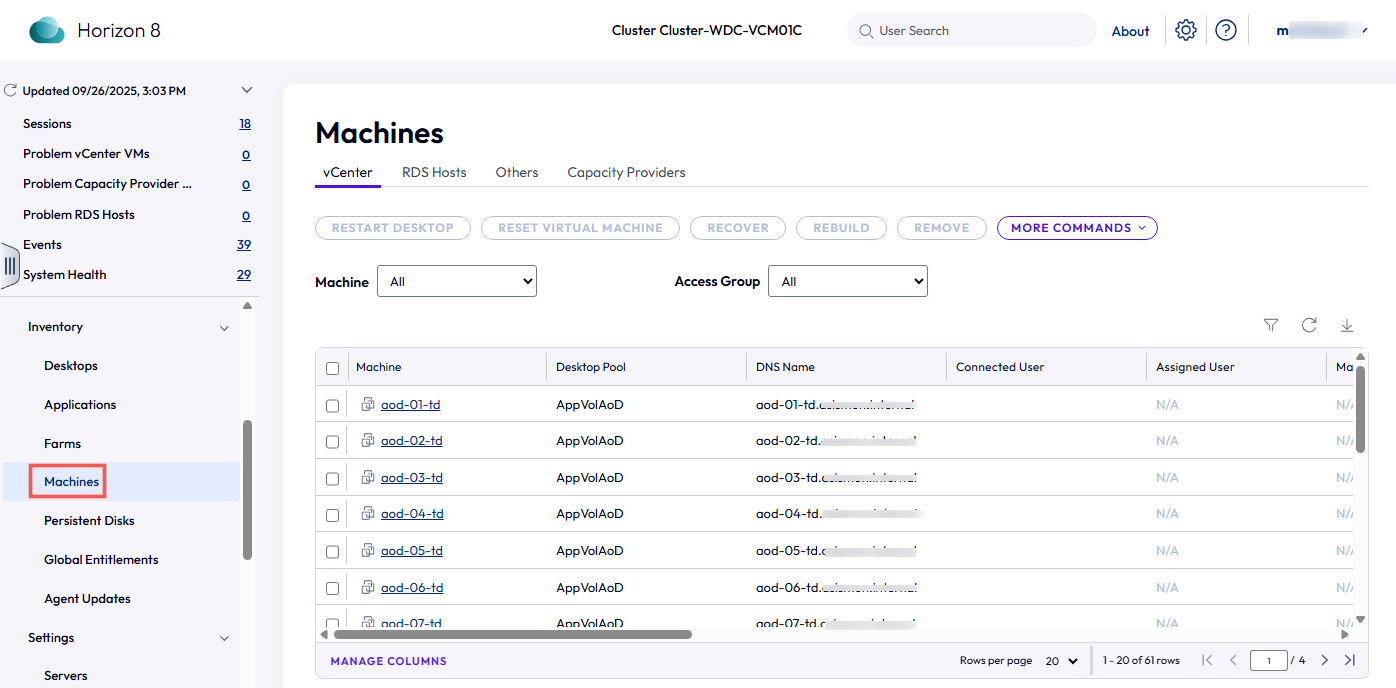
Task: Open the Machine filter dropdown
Action: point(457,282)
